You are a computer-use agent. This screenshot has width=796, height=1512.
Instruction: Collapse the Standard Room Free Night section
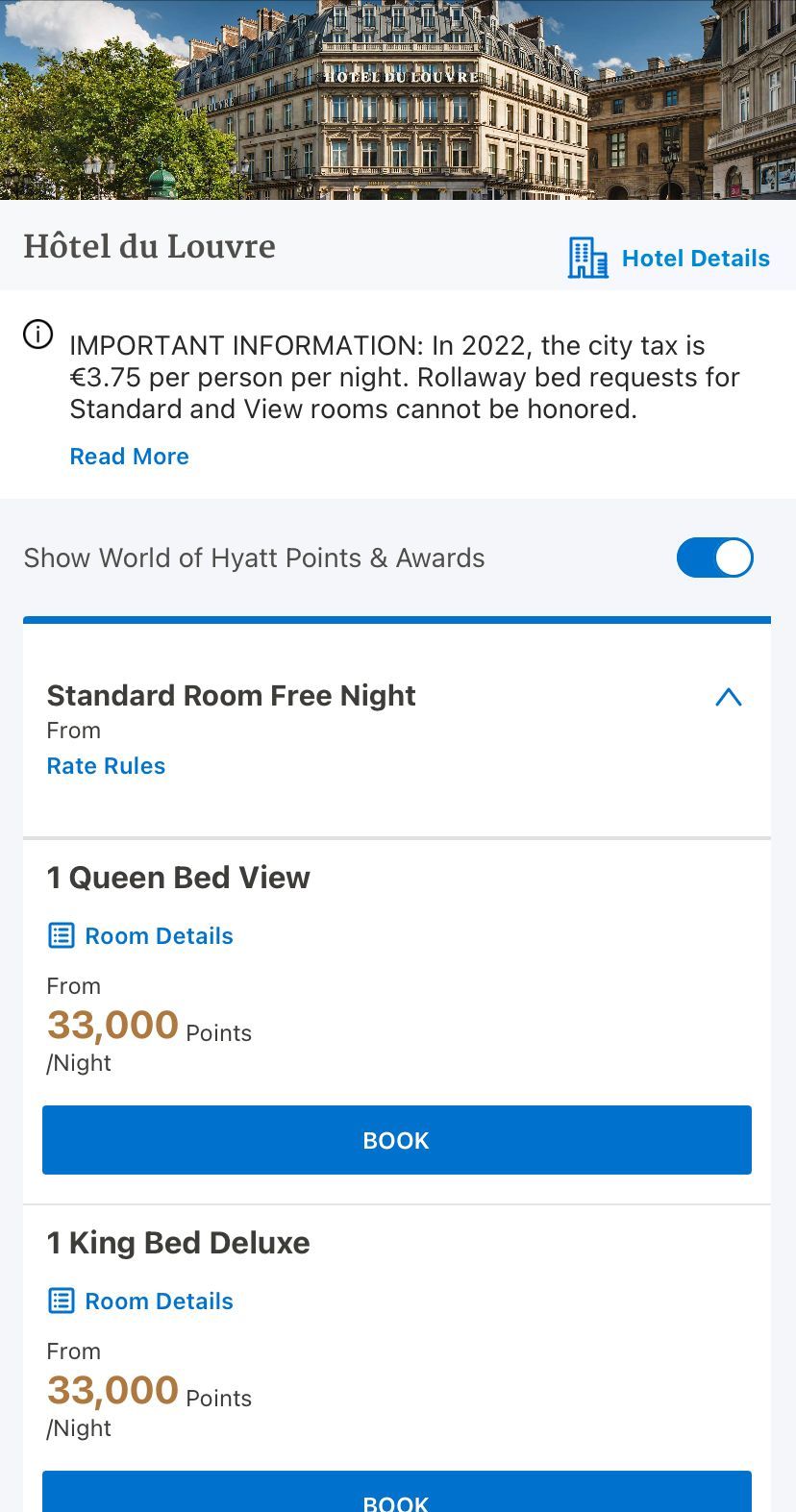click(729, 697)
